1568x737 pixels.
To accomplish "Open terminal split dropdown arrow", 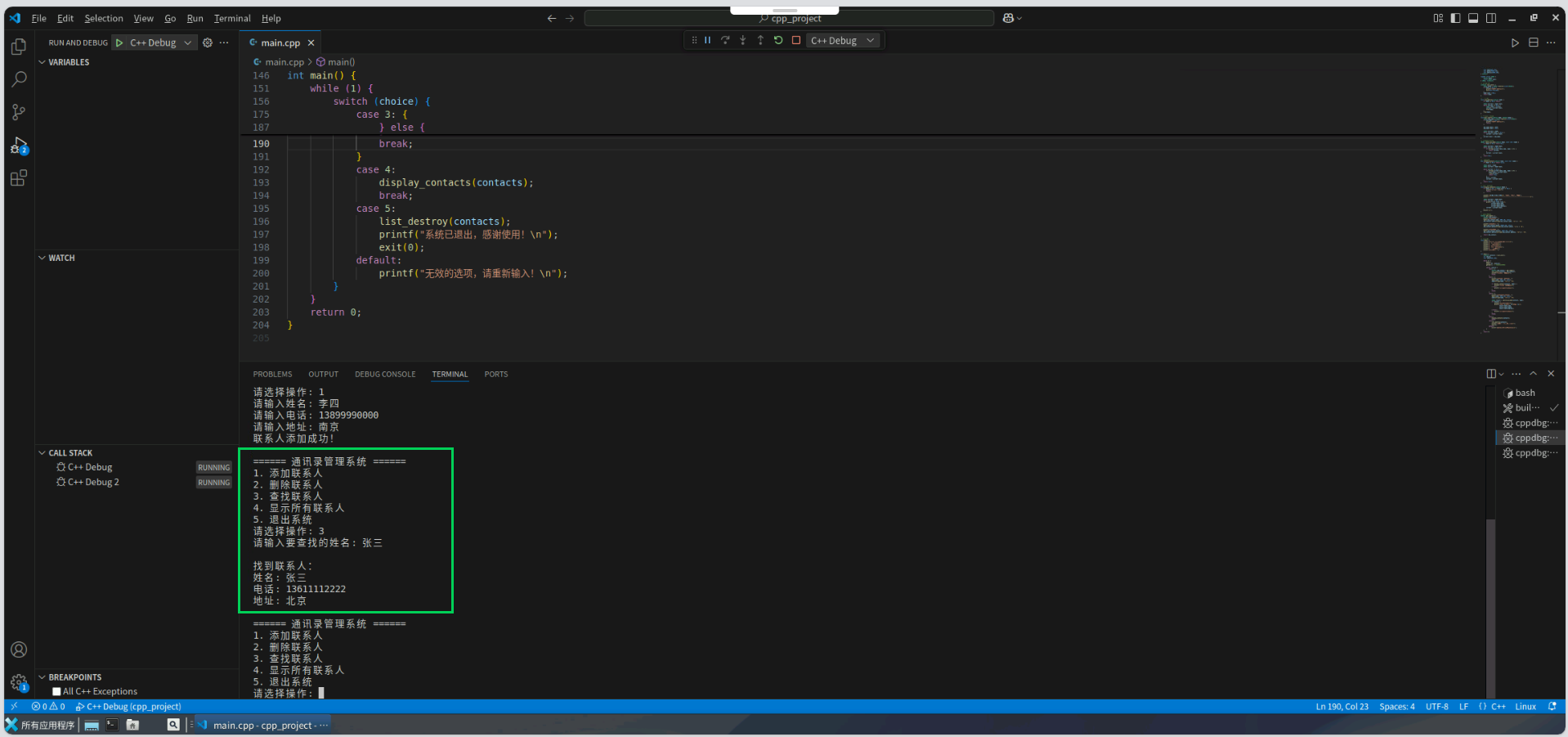I will [1501, 374].
